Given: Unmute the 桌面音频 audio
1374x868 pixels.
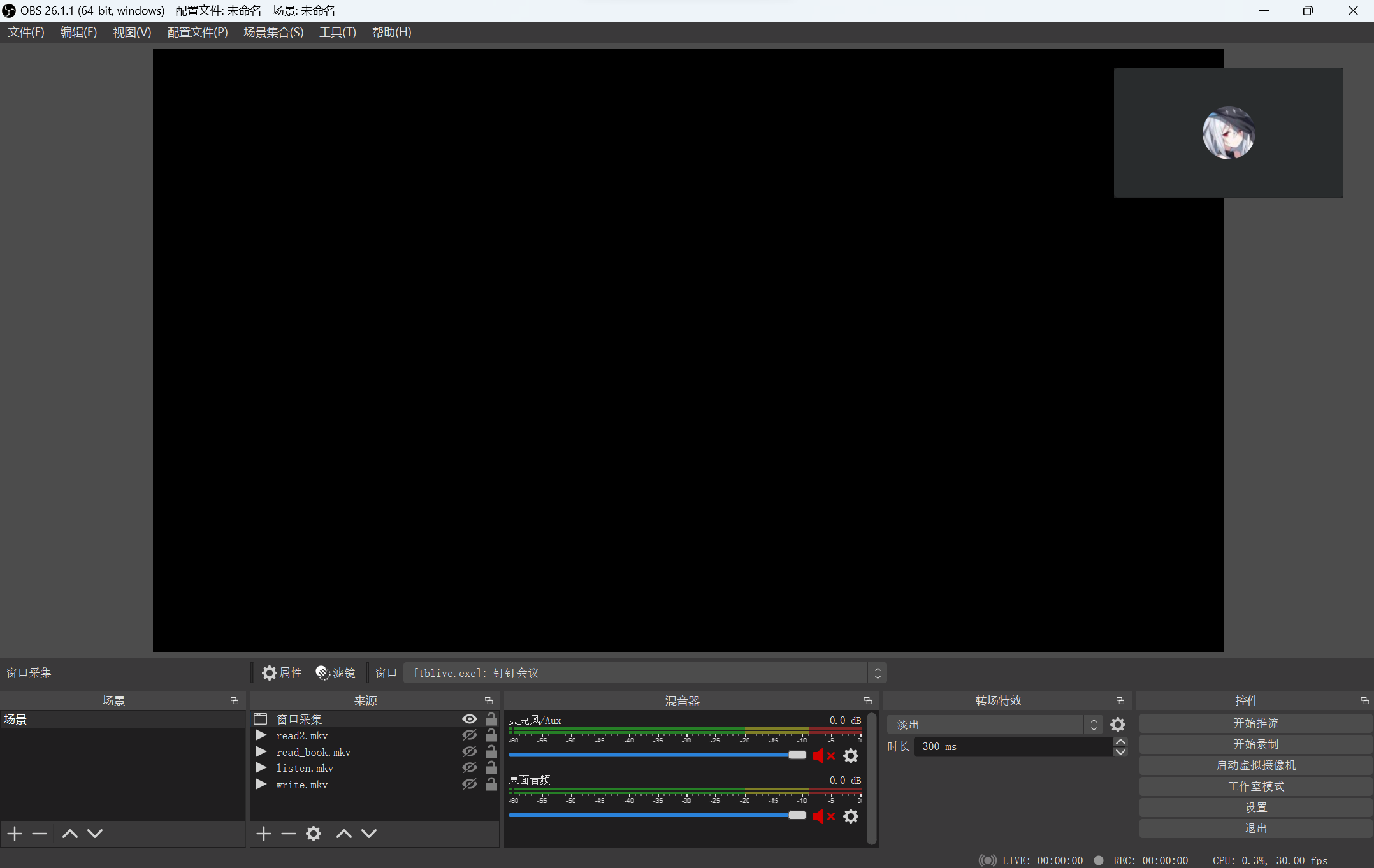Looking at the screenshot, I should pyautogui.click(x=824, y=816).
